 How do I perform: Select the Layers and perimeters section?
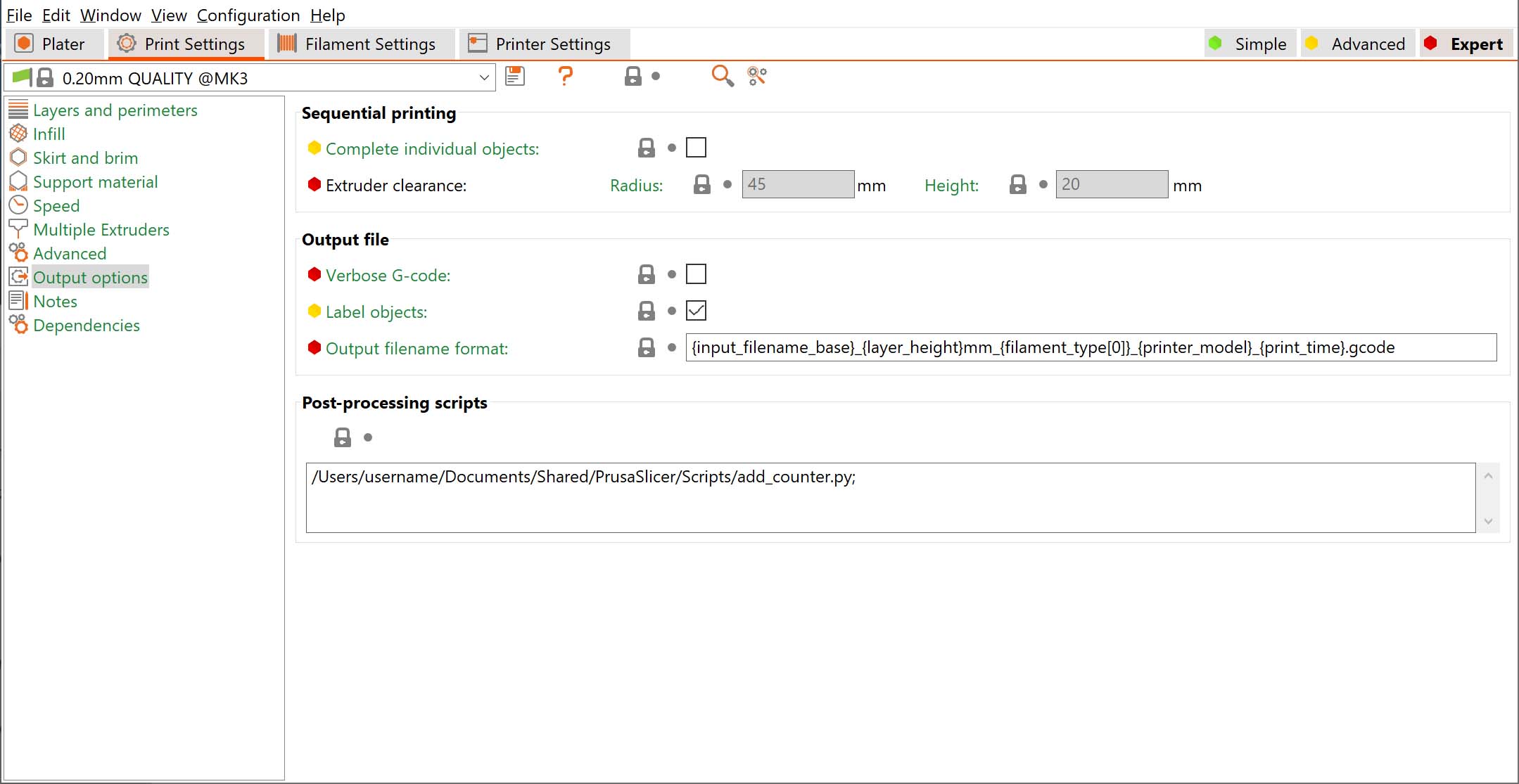coord(115,109)
